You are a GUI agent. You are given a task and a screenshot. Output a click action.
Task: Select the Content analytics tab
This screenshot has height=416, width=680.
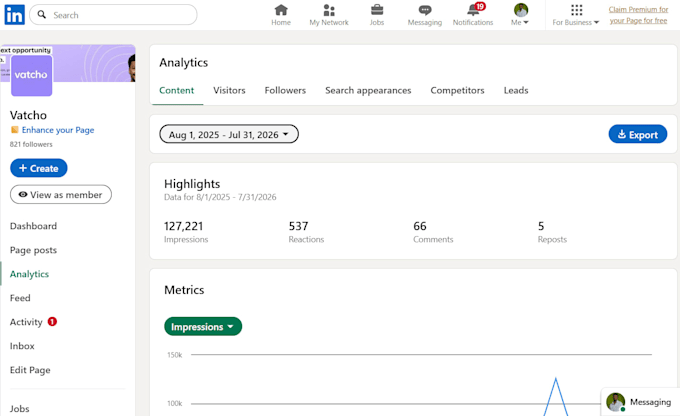click(177, 90)
